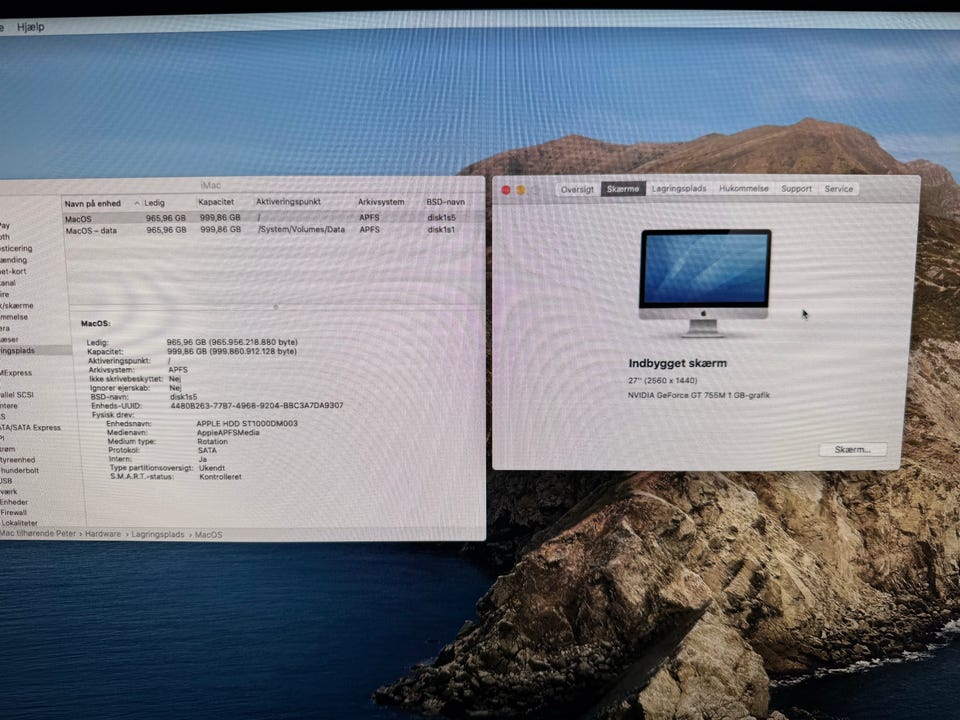Click Lagringsplads in the bottom path bar

[x=157, y=534]
